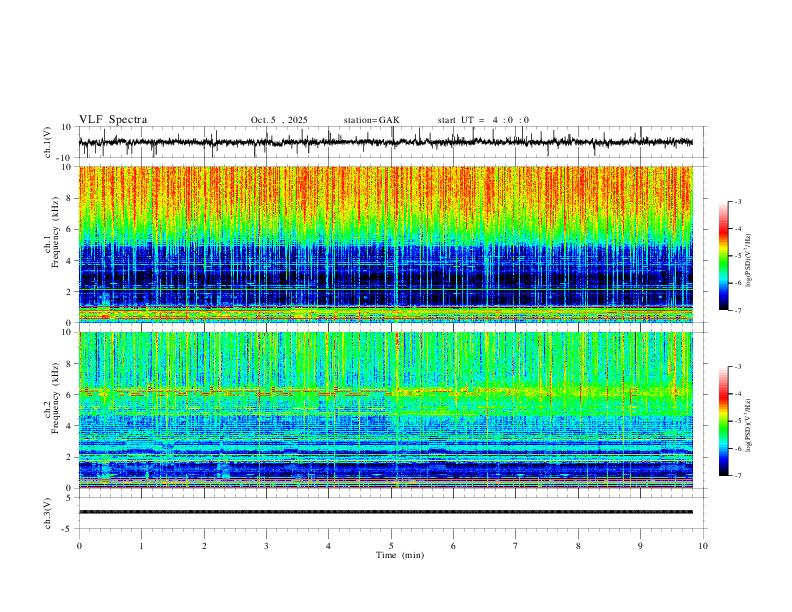Click time axis tick label "10"
This screenshot has width=792, height=612.
tap(703, 546)
